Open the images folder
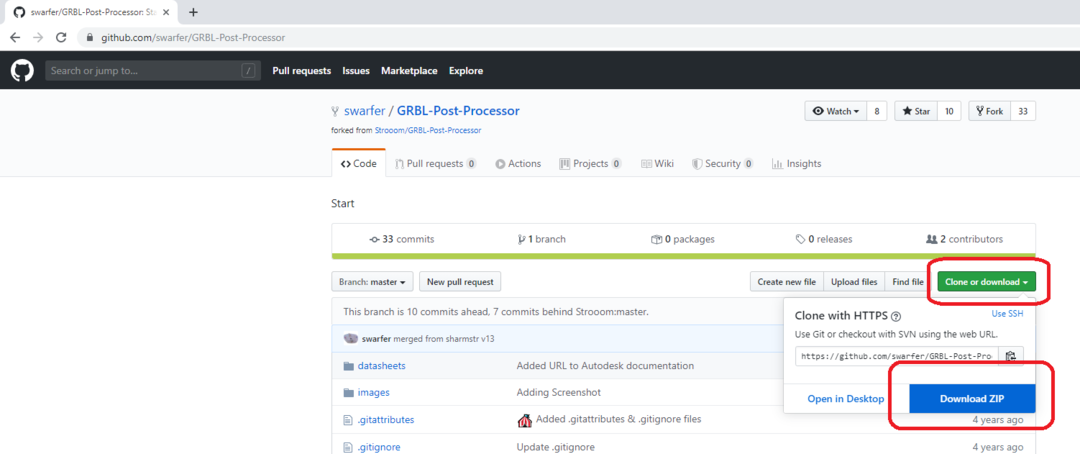1080x454 pixels. coord(373,392)
